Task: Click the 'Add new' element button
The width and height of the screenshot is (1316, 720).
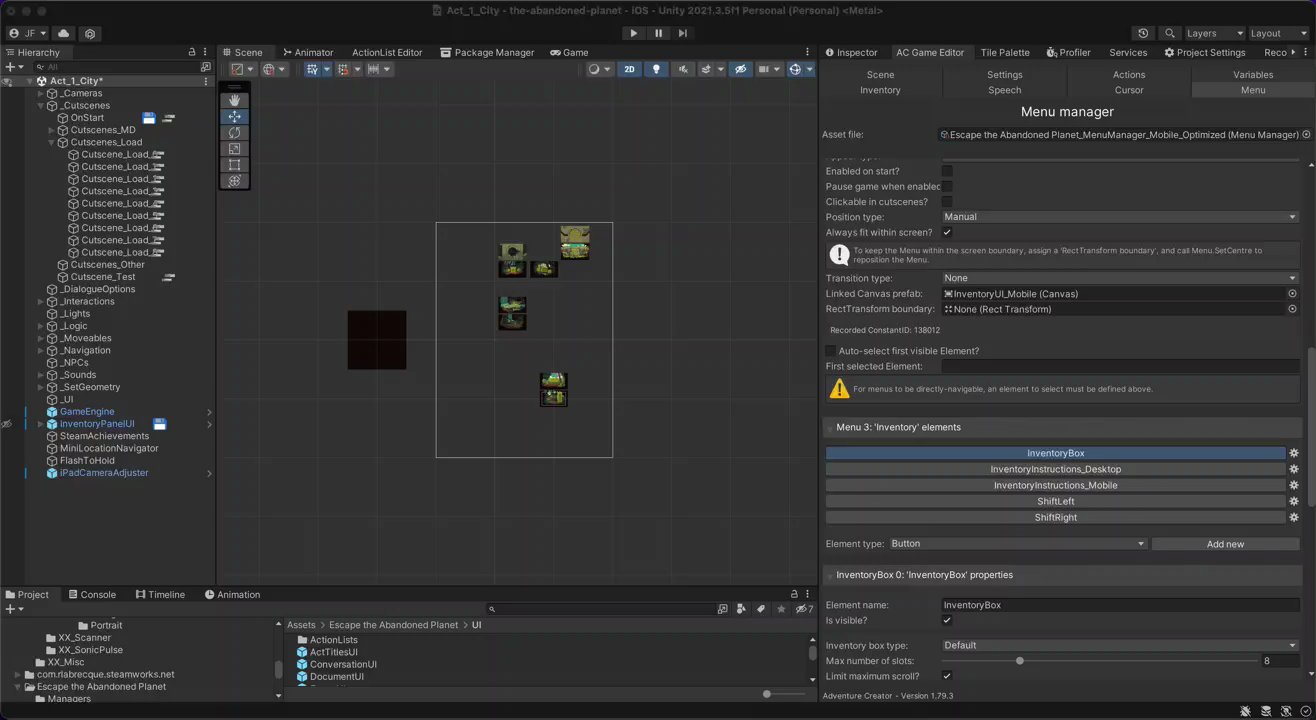Action: tap(1225, 544)
